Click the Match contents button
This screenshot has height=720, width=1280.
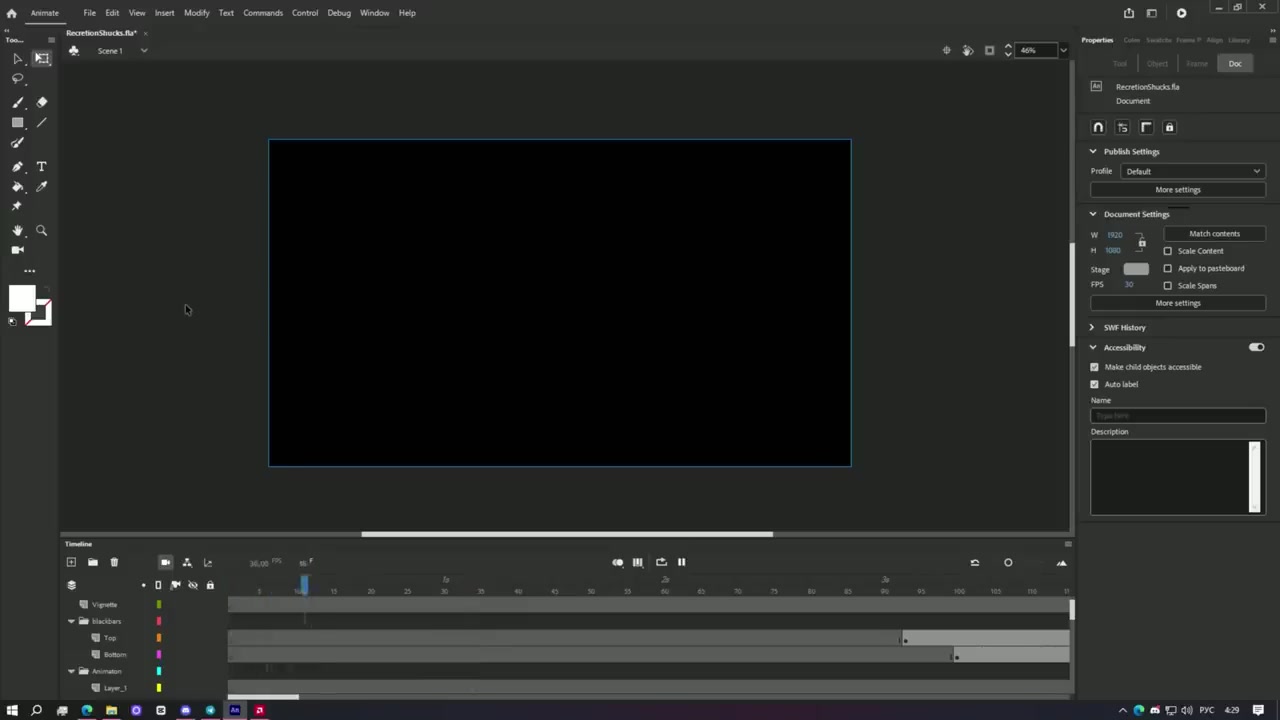(x=1214, y=234)
